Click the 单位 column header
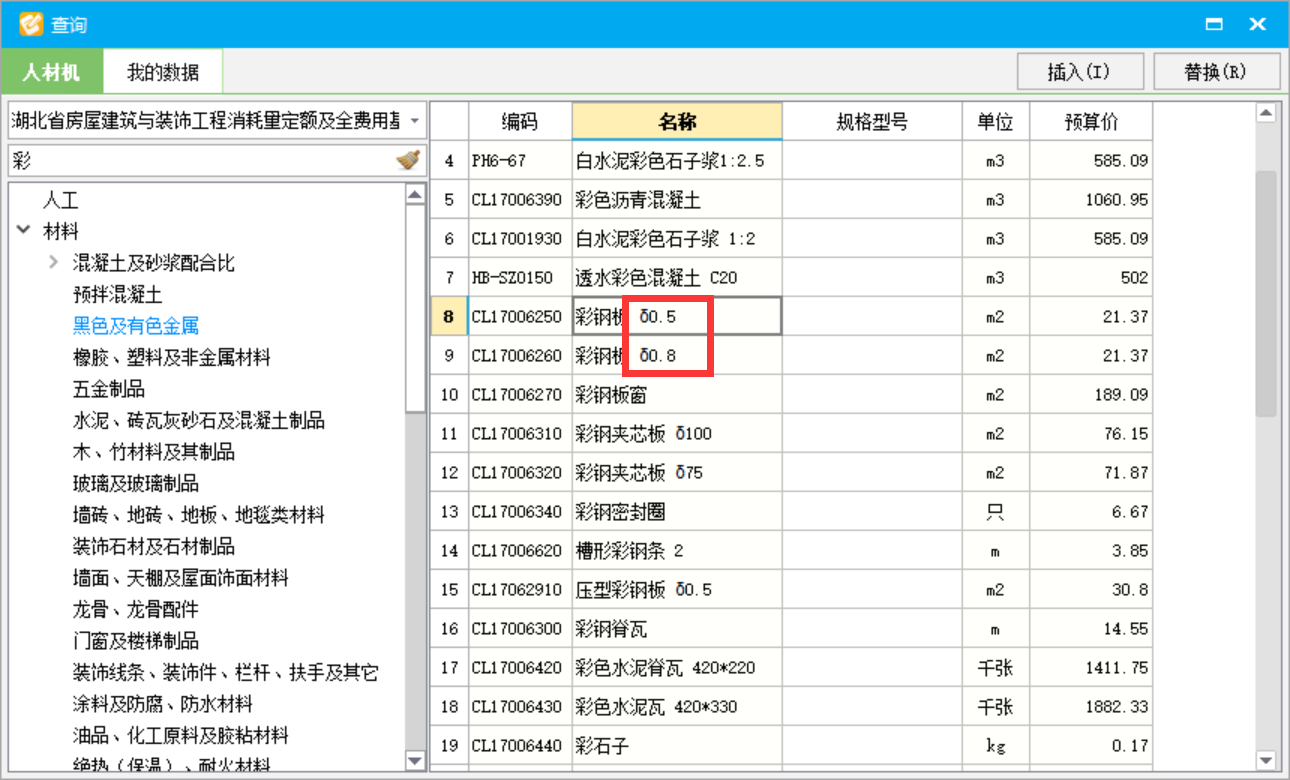The width and height of the screenshot is (1290, 780). [x=995, y=122]
